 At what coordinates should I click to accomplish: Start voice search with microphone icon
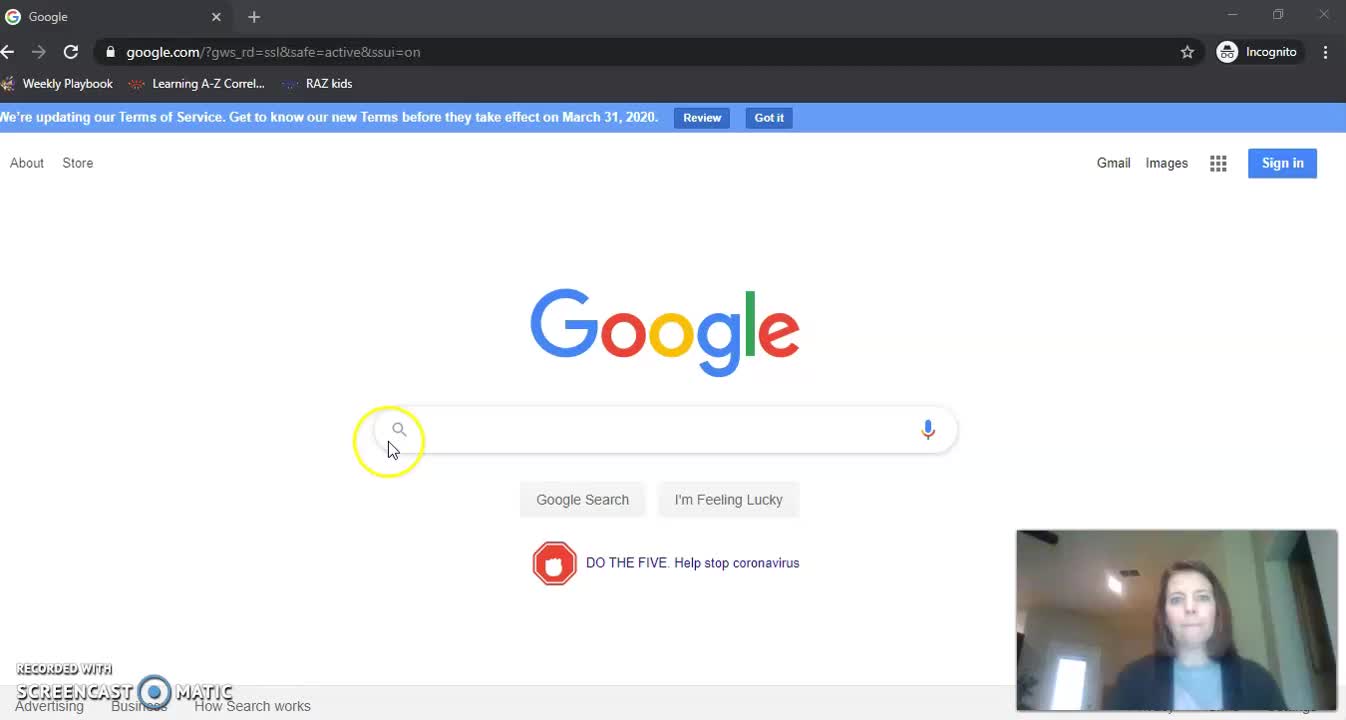(928, 430)
